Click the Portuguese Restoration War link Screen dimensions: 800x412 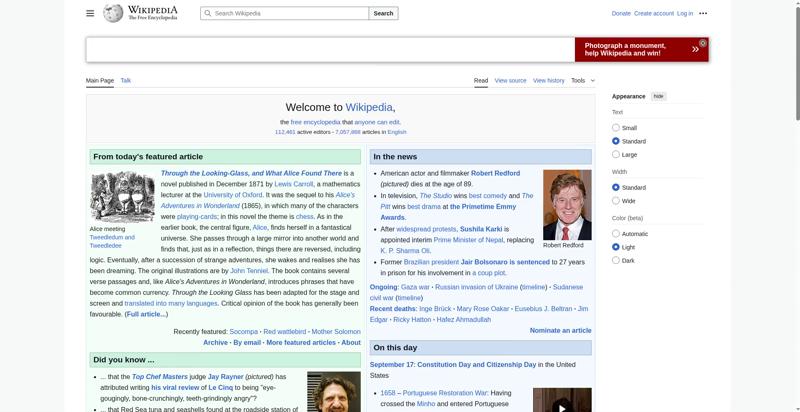[x=445, y=393]
